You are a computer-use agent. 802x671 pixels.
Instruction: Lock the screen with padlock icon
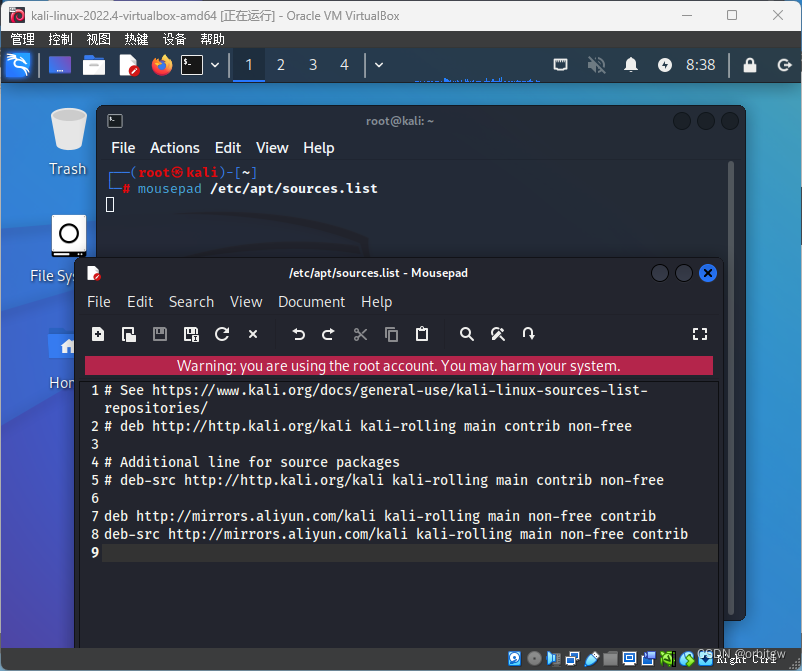coord(750,65)
